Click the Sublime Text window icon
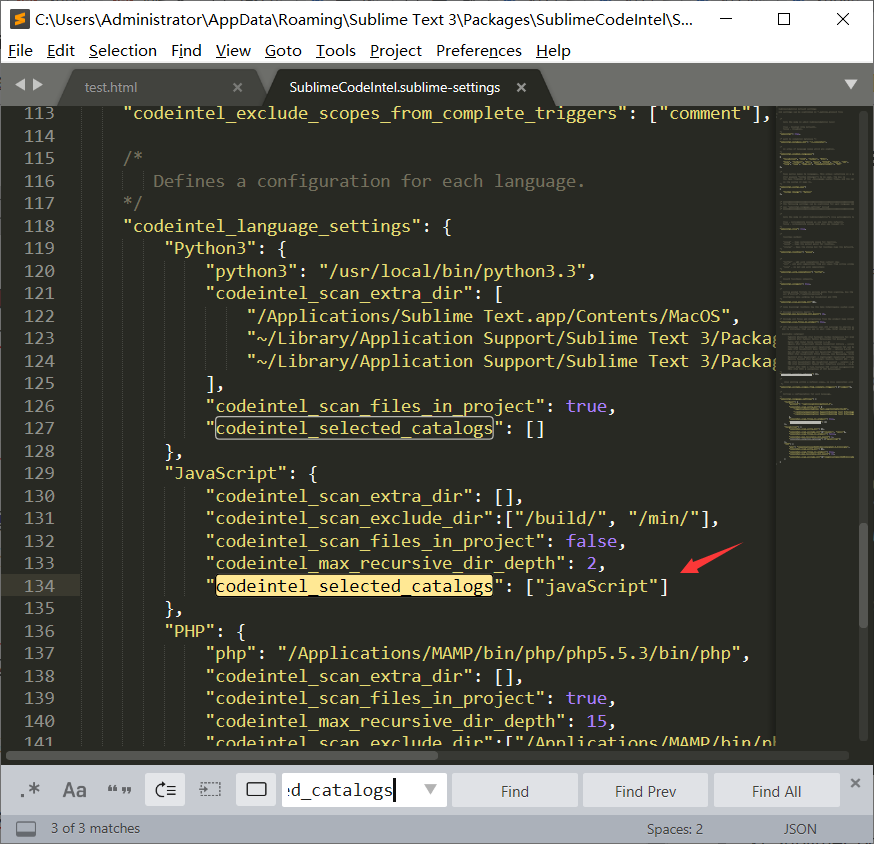The width and height of the screenshot is (874, 844). coord(20,20)
